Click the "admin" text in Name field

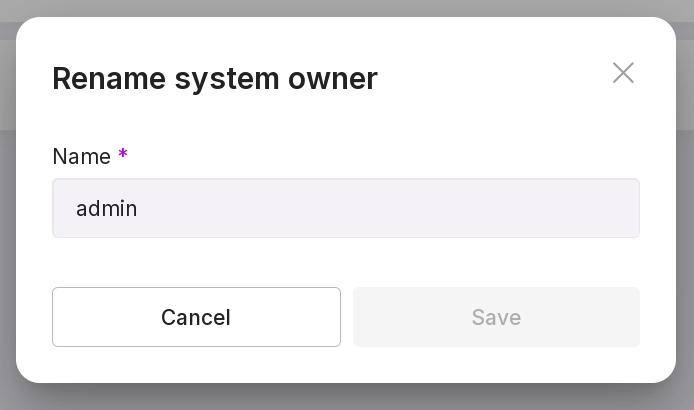coord(107,209)
